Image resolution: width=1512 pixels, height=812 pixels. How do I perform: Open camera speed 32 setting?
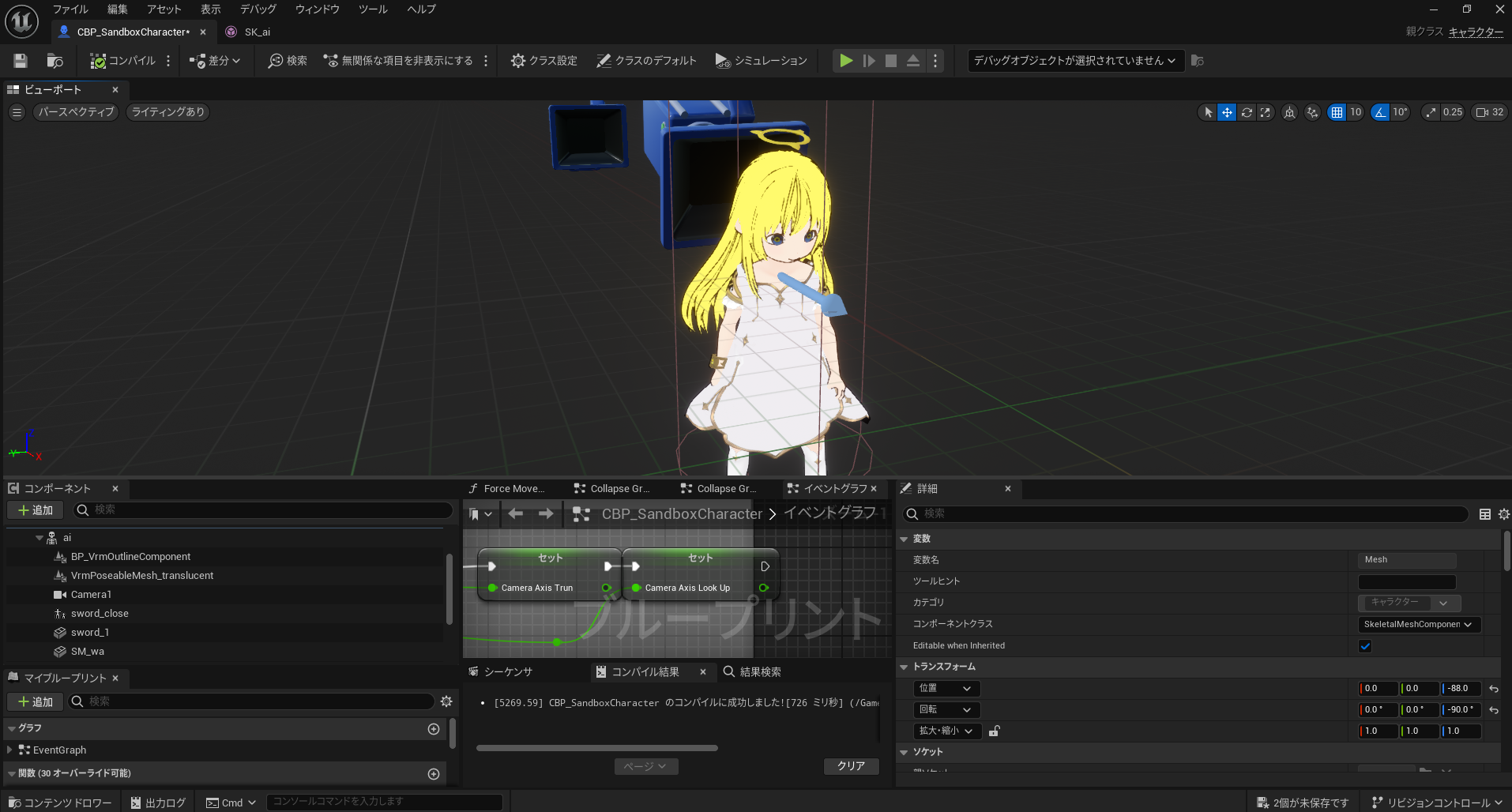click(x=1489, y=112)
